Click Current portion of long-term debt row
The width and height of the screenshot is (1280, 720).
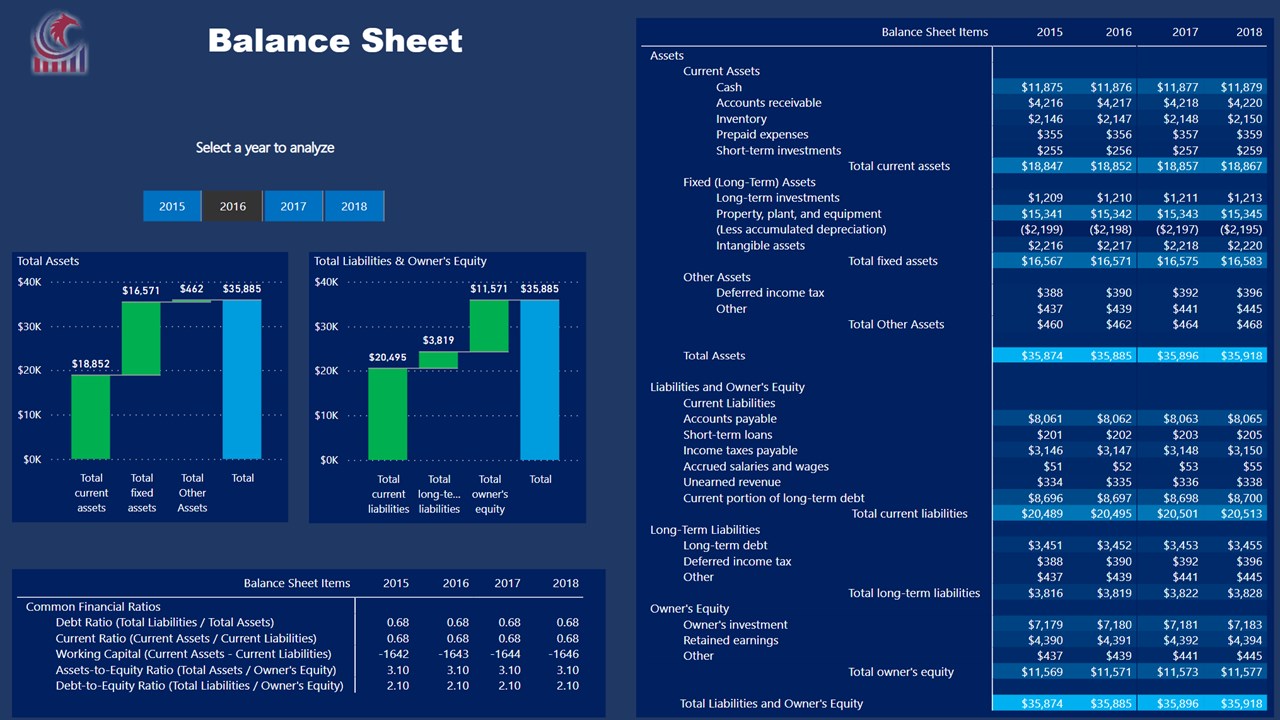[x=774, y=498]
